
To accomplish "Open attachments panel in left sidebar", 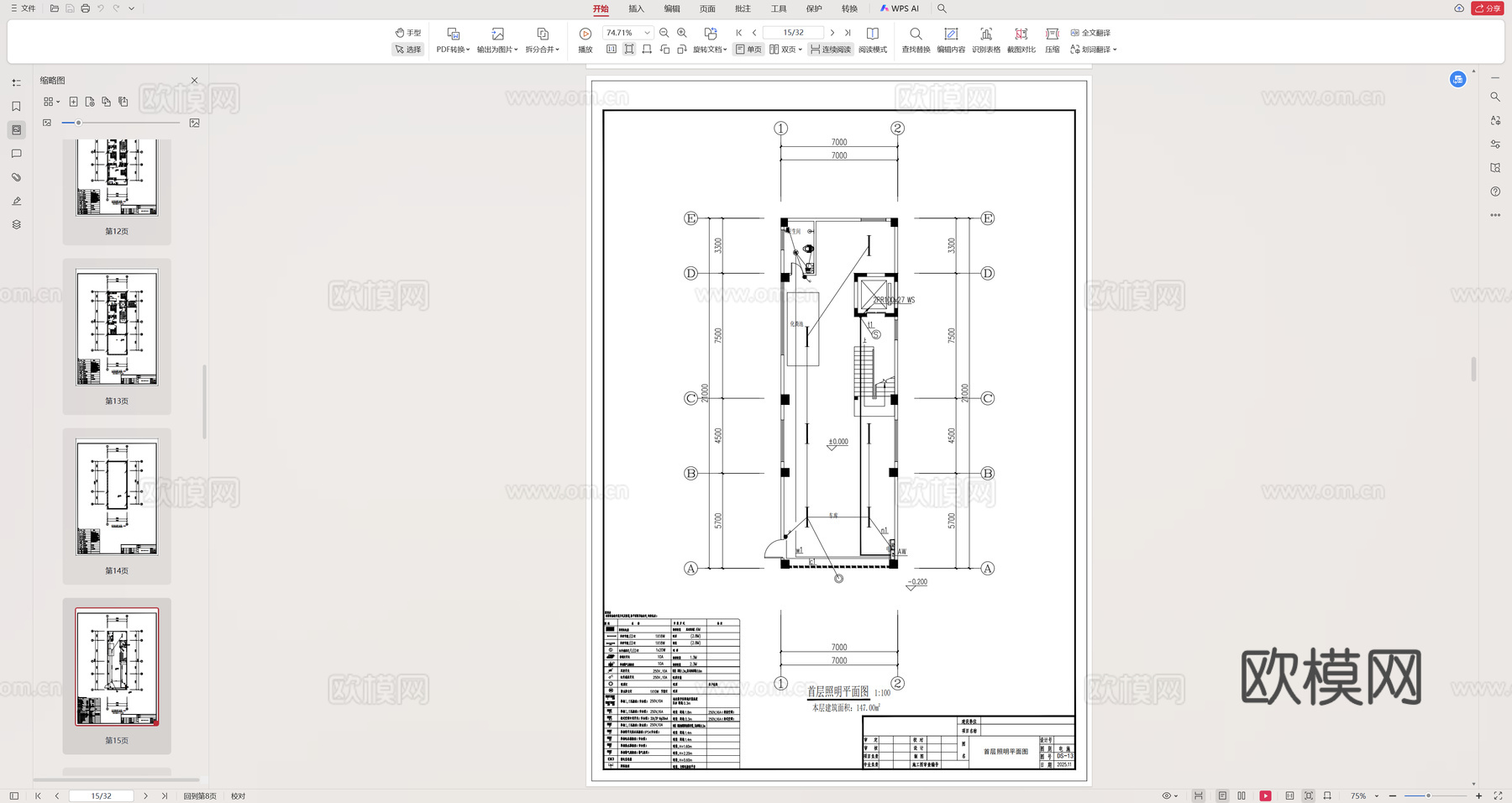I will 16,177.
